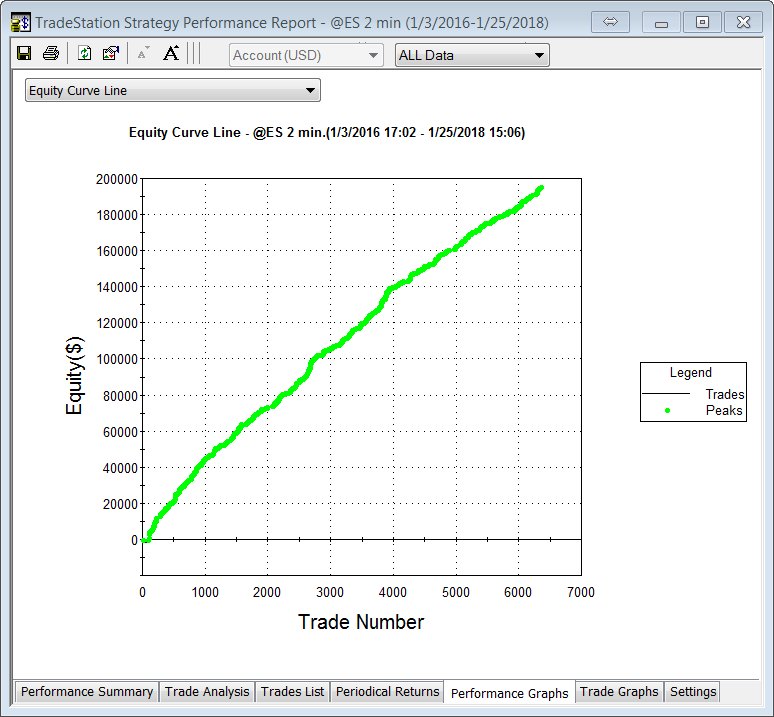Switch to the Performance Summary tab
Image resolution: width=774 pixels, height=717 pixels.
[87, 691]
